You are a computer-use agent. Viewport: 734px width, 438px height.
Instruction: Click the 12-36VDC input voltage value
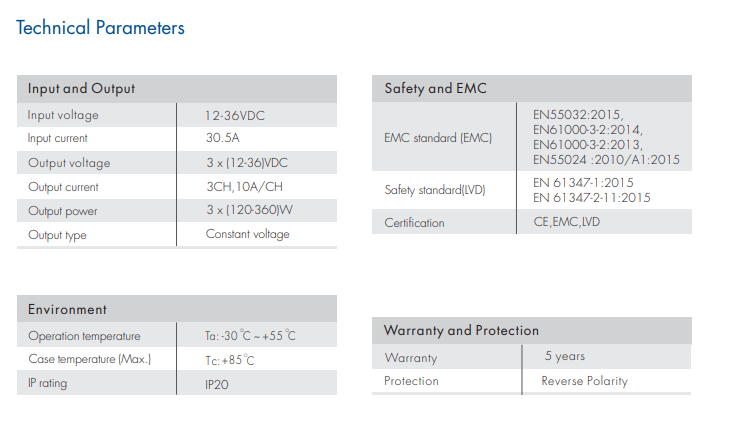[235, 116]
